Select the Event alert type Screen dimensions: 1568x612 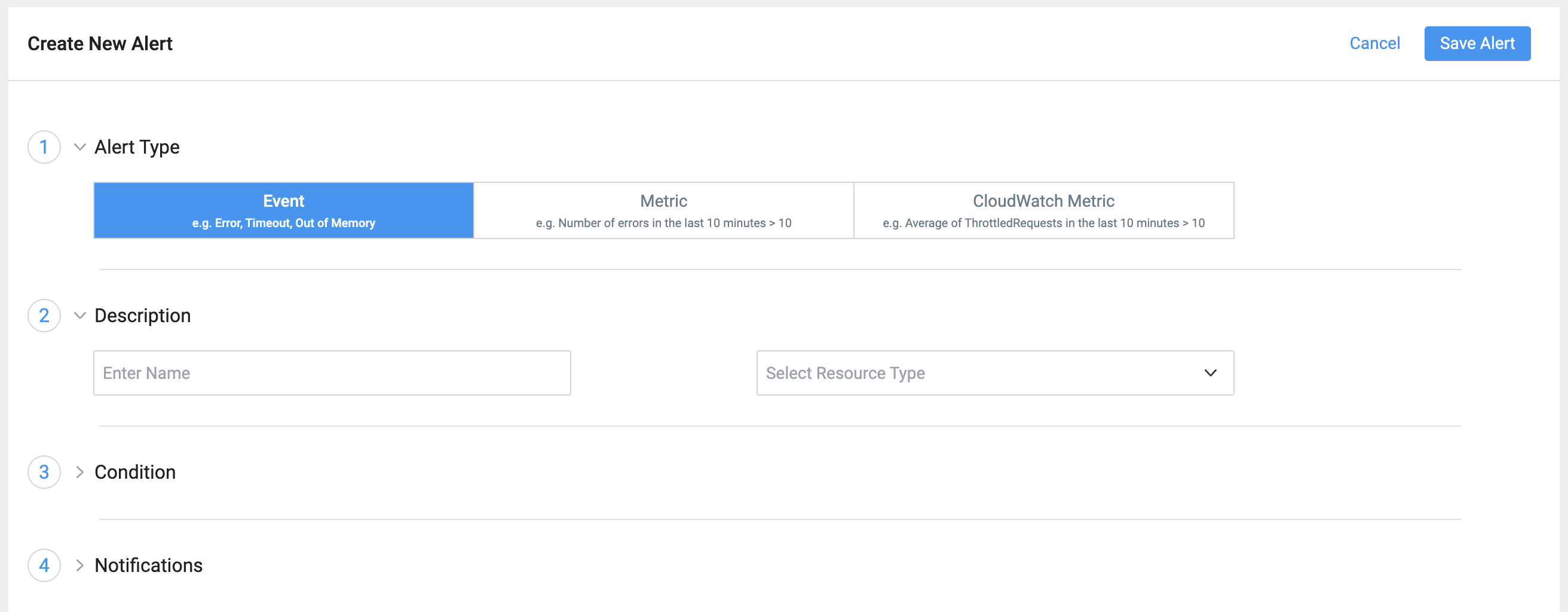[284, 210]
